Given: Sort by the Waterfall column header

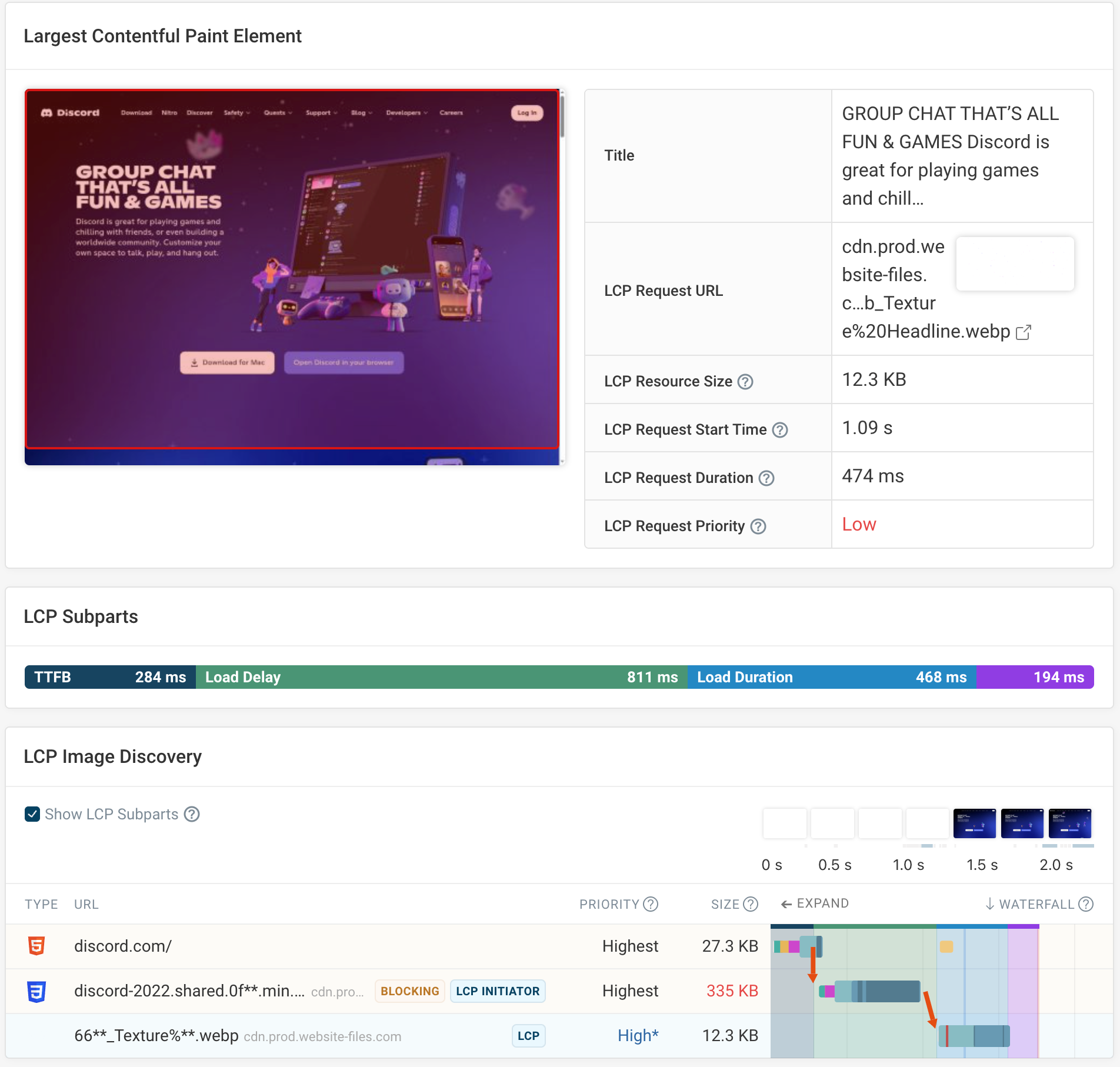Looking at the screenshot, I should [x=1031, y=904].
